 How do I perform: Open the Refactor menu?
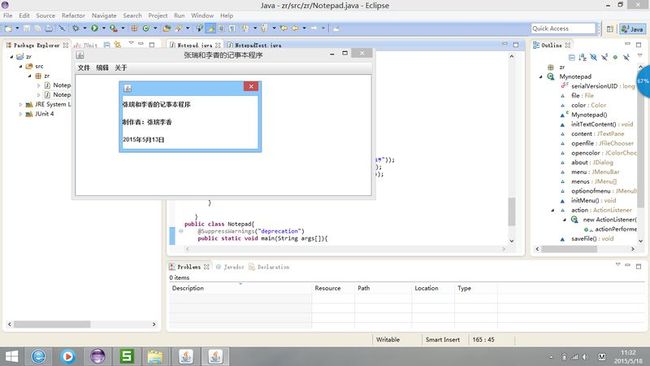click(73, 15)
